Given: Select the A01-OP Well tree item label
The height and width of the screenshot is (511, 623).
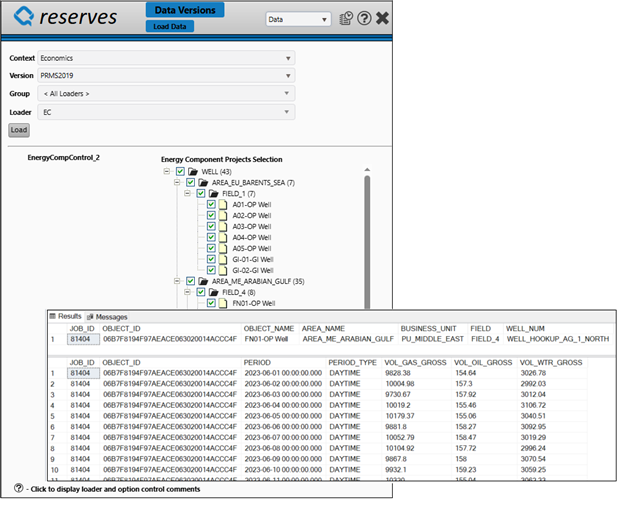Looking at the screenshot, I should [252, 205].
